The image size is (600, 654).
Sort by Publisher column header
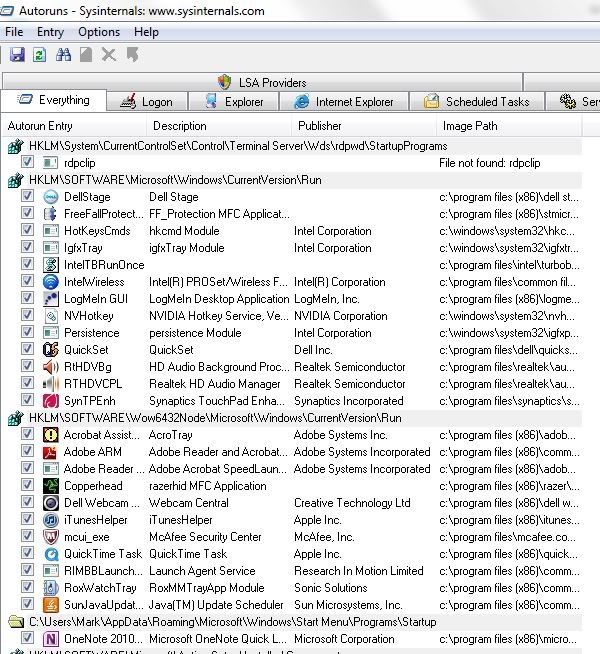point(364,126)
